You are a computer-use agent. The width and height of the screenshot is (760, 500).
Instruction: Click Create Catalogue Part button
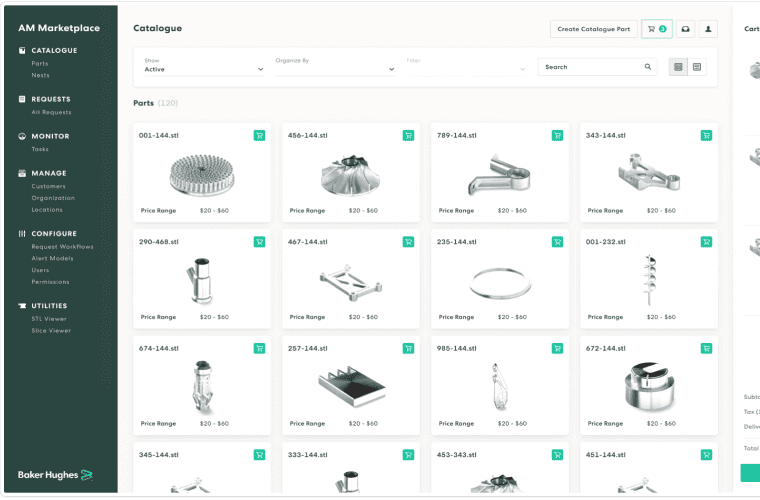[x=593, y=29]
